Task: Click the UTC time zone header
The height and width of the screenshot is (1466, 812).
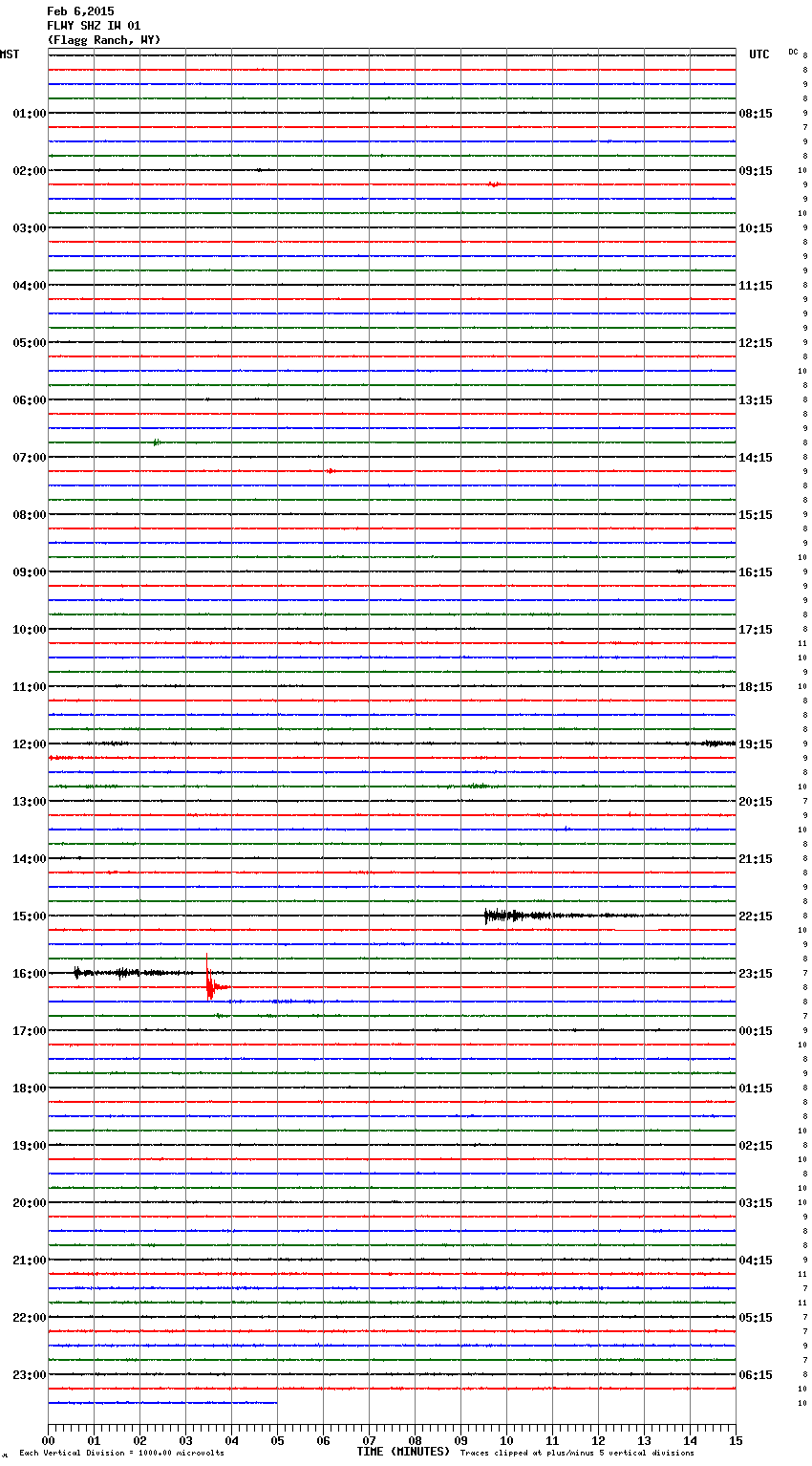Action: click(x=759, y=54)
